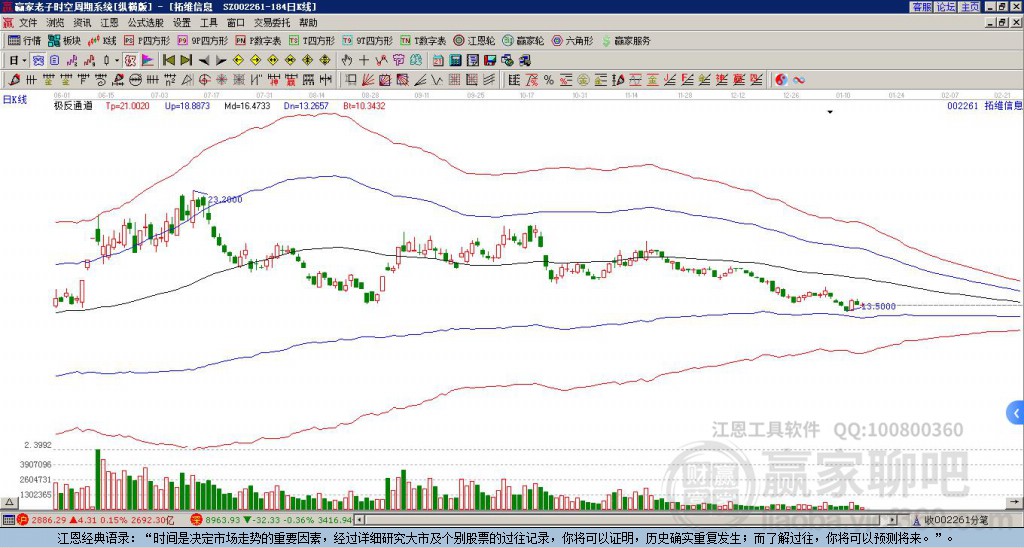The height and width of the screenshot is (548, 1024).
Task: Click the red floppy save icon
Action: tap(490, 61)
